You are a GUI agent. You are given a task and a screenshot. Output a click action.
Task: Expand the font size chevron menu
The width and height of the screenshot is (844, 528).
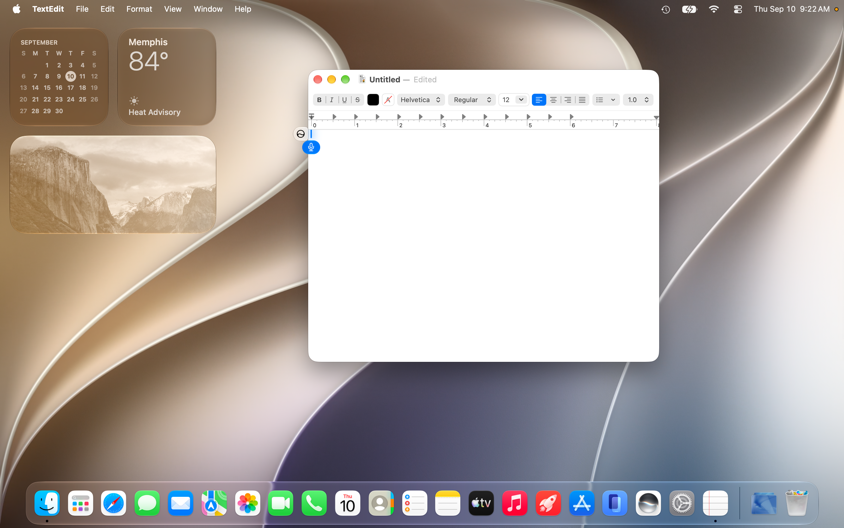(x=521, y=100)
